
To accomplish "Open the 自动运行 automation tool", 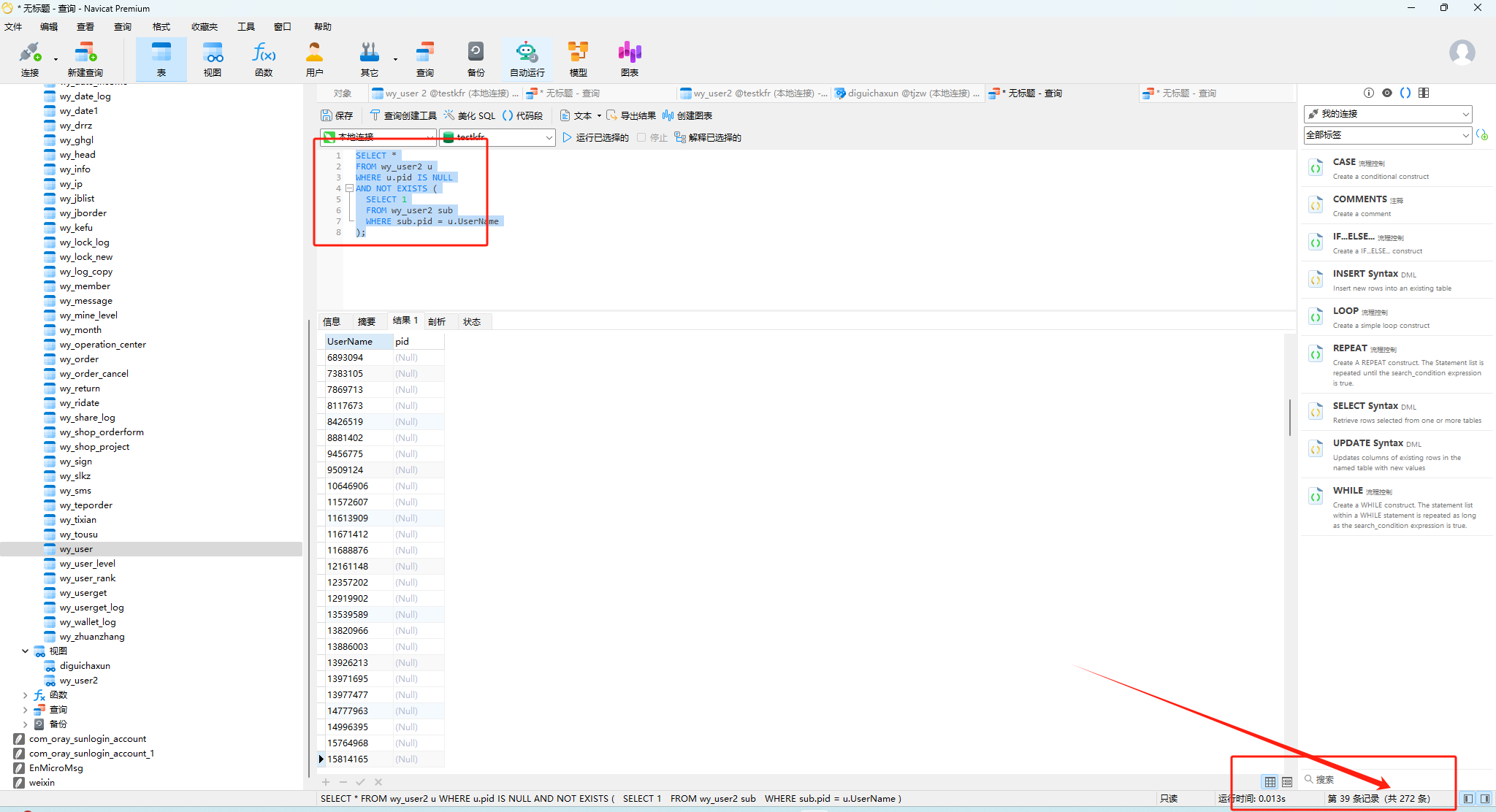I will [x=527, y=58].
